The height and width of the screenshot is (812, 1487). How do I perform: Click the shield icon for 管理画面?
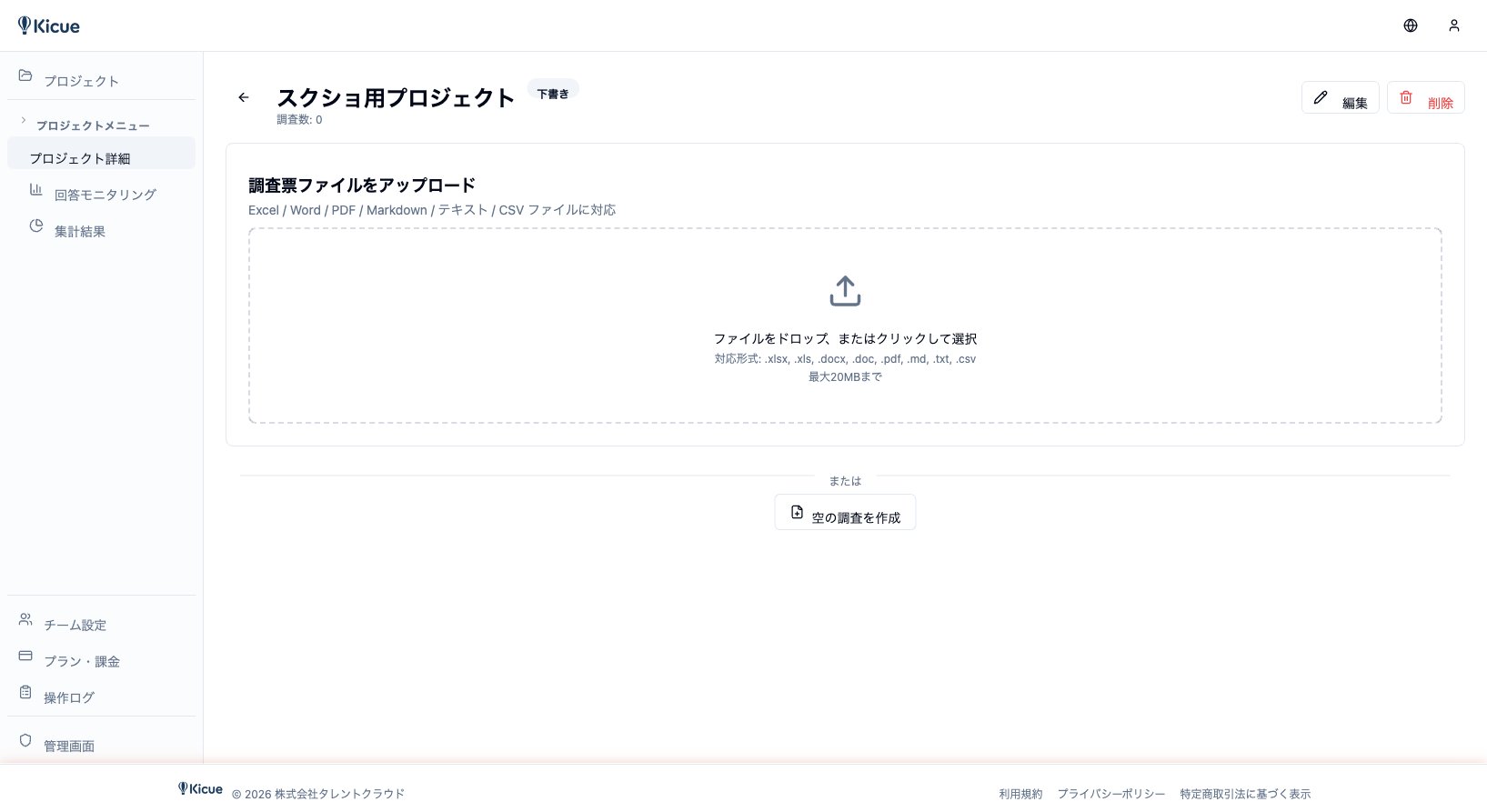tap(25, 740)
